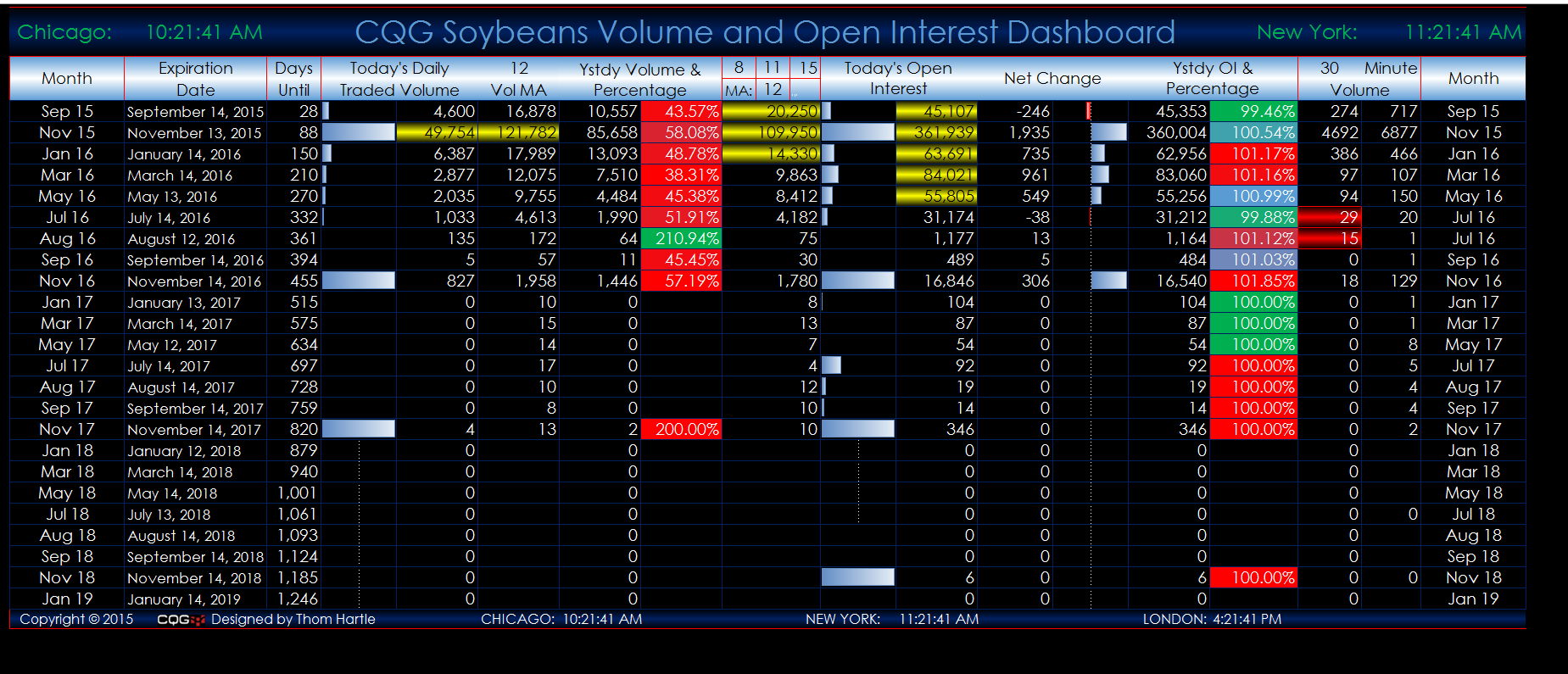1568x674 pixels.
Task: Click the 6877 thirty minute volume cell
Action: pos(1391,132)
